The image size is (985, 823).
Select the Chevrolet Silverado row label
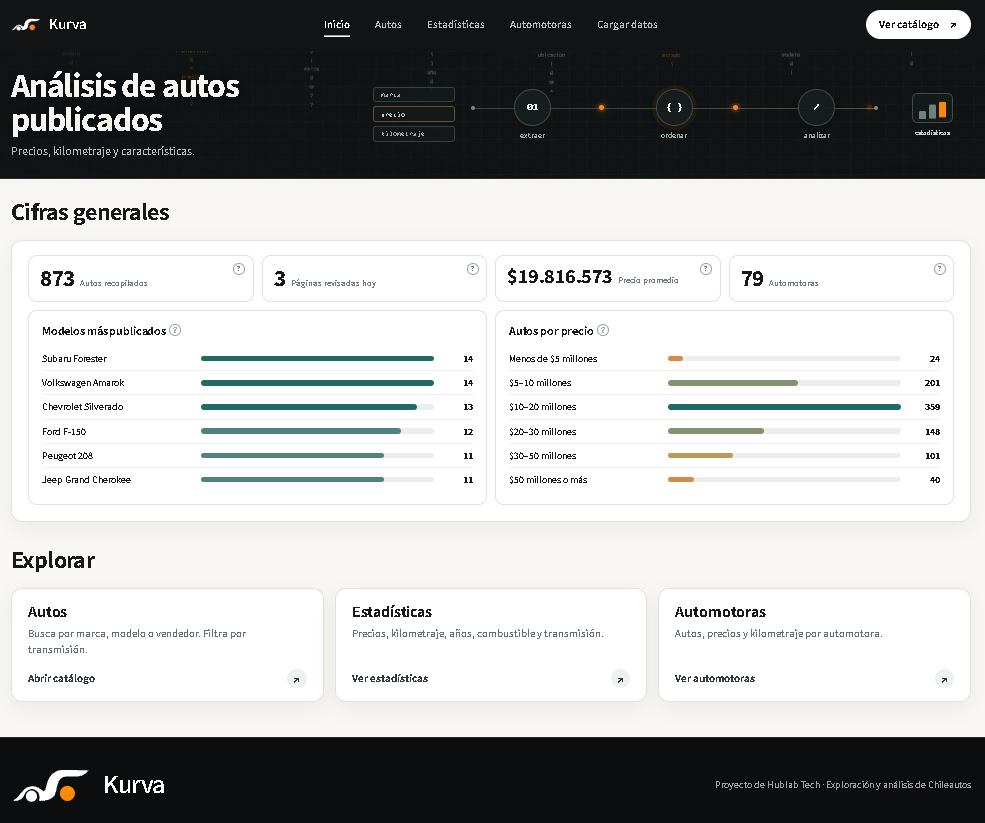coord(82,407)
